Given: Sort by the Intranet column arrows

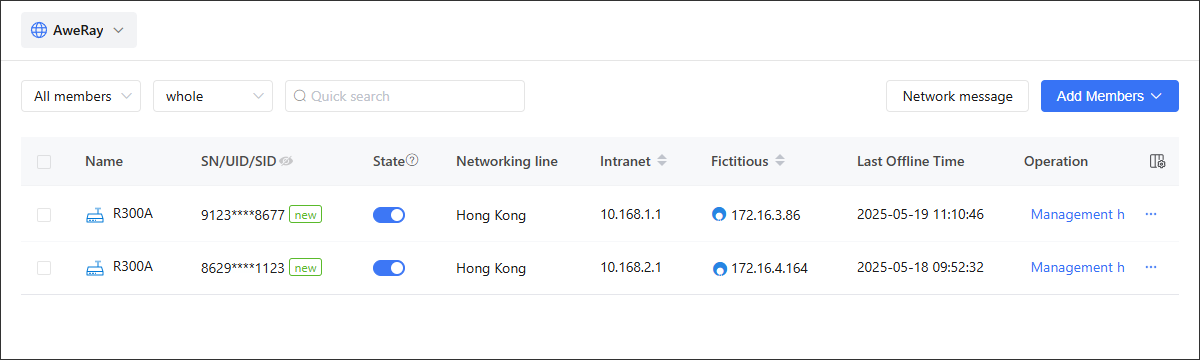Looking at the screenshot, I should (662, 161).
